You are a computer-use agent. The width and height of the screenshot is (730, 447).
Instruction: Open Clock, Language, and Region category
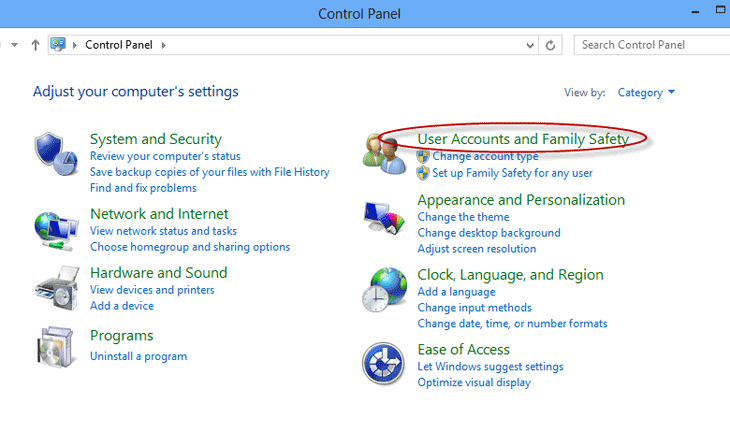[x=510, y=275]
